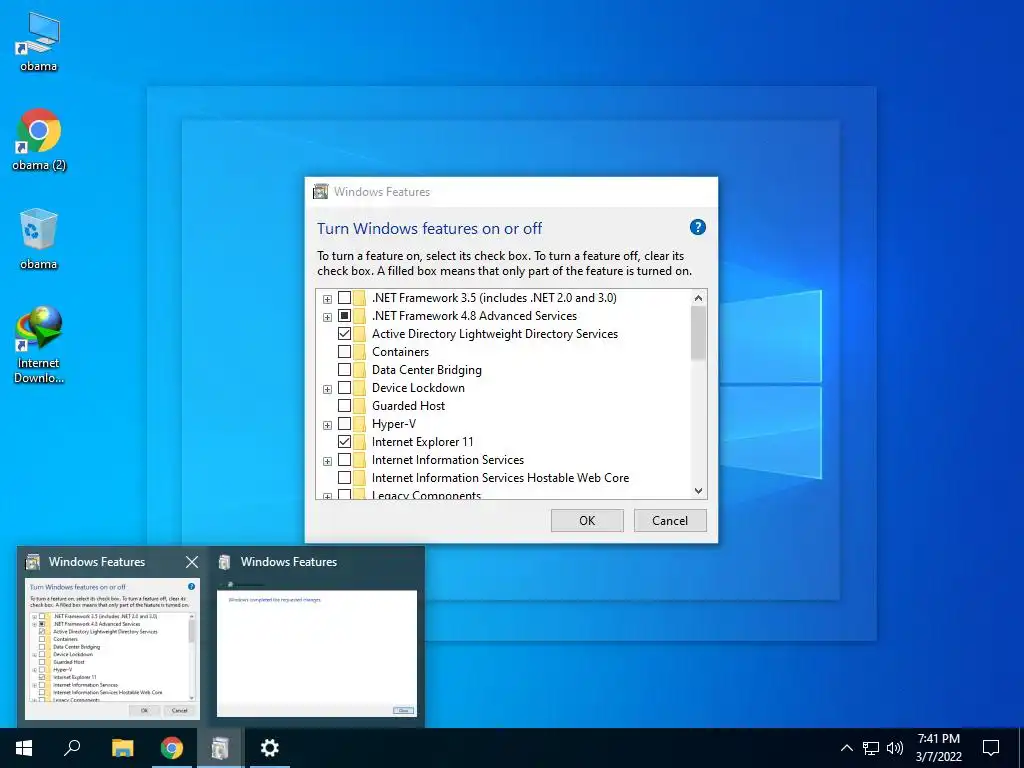Enable .NET Framework 3.5 checkbox
Image resolution: width=1024 pixels, height=768 pixels.
(344, 298)
